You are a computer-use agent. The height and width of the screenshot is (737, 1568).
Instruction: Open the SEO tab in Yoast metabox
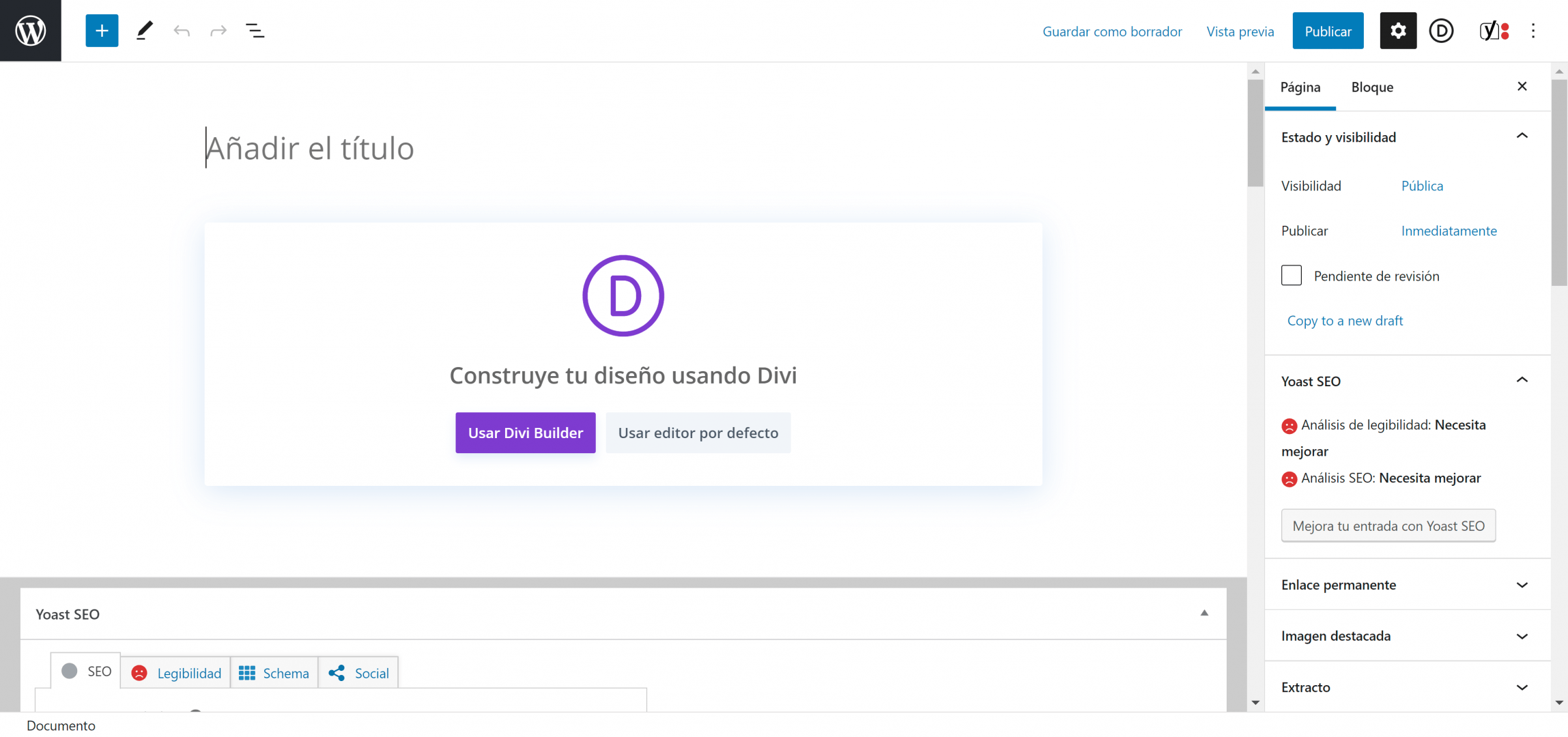(86, 671)
